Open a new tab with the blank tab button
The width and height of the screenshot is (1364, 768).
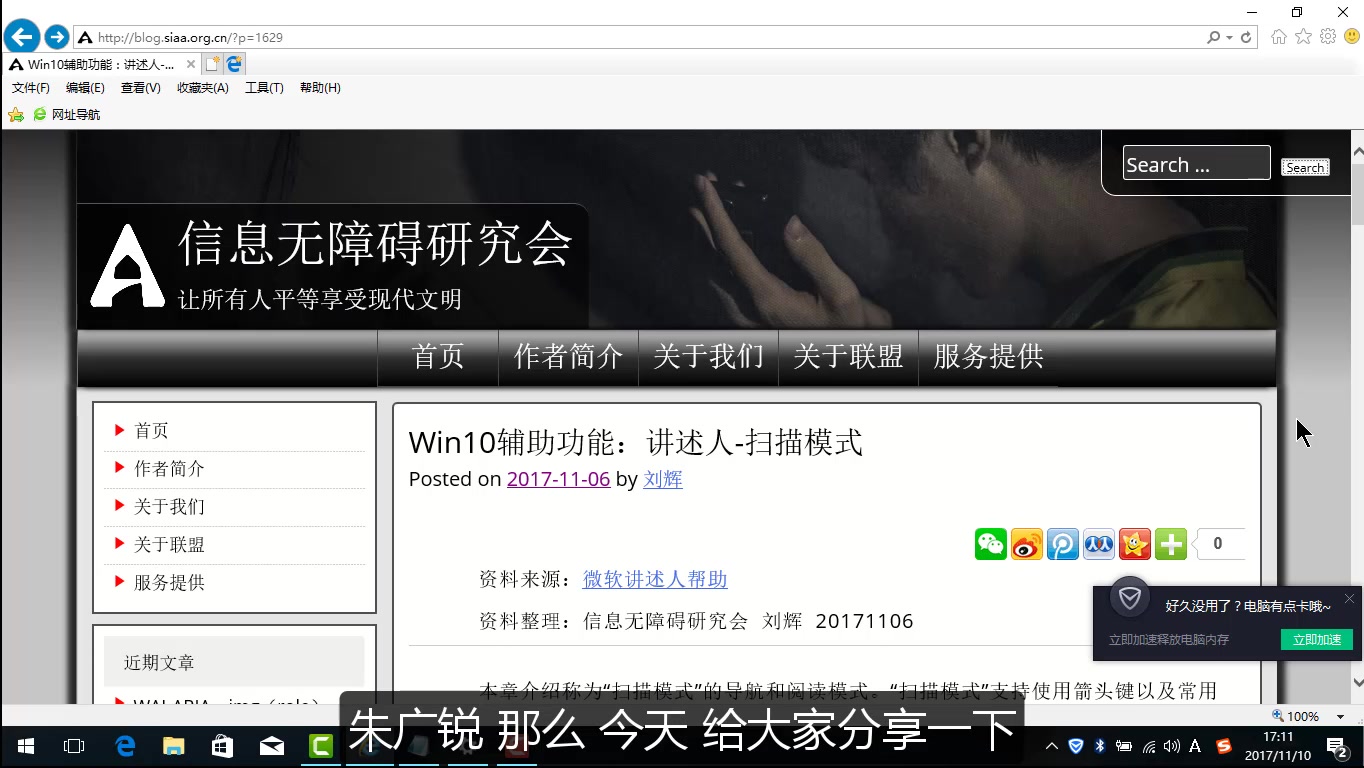(212, 64)
